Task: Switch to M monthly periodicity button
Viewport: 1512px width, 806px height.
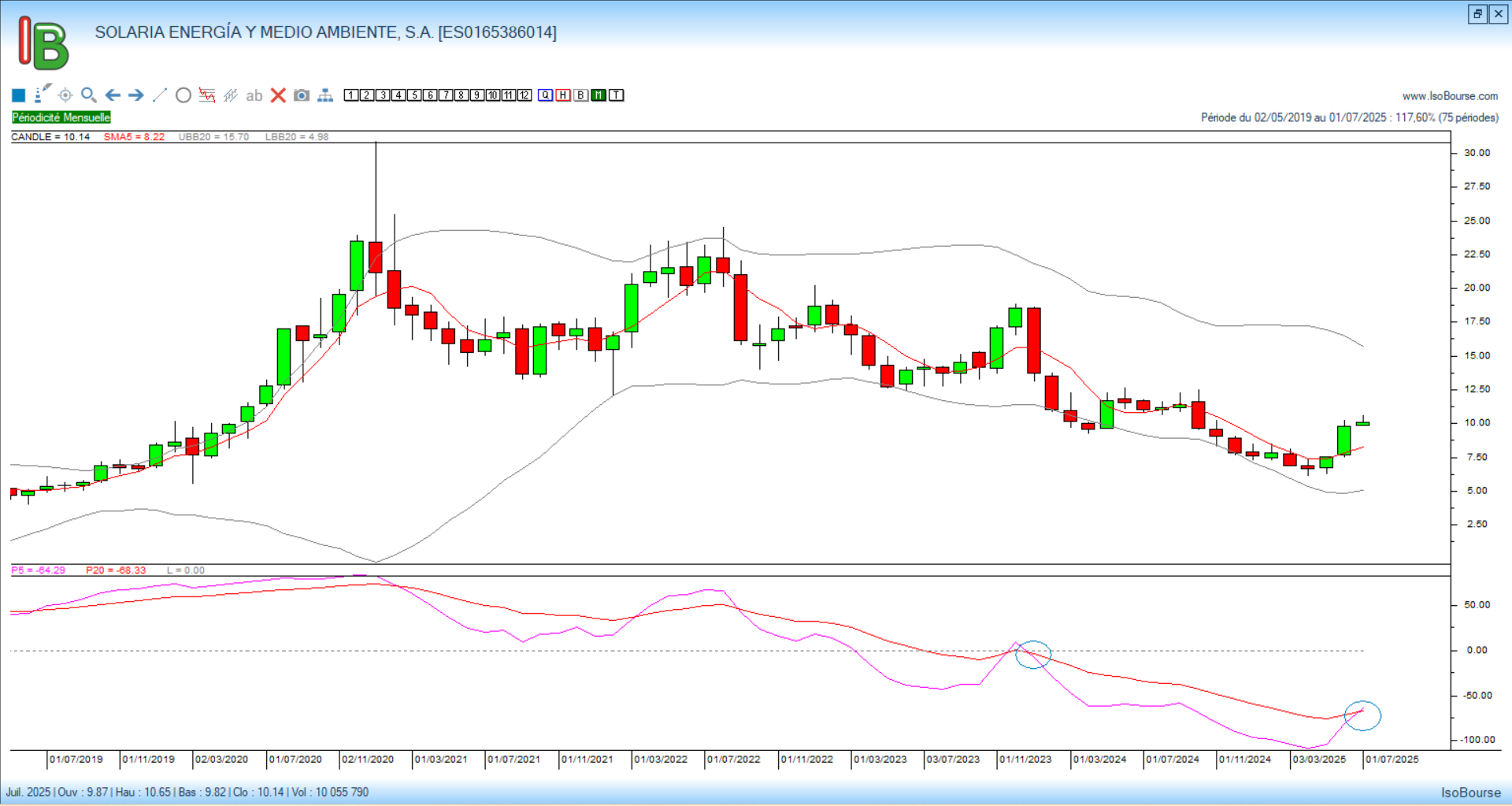Action: [598, 95]
